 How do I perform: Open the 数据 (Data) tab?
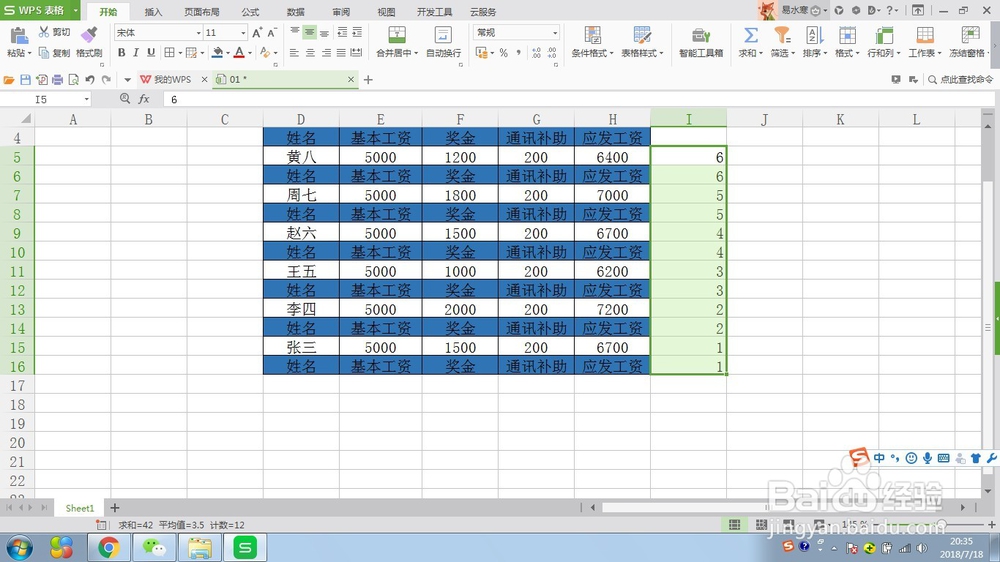coord(295,12)
